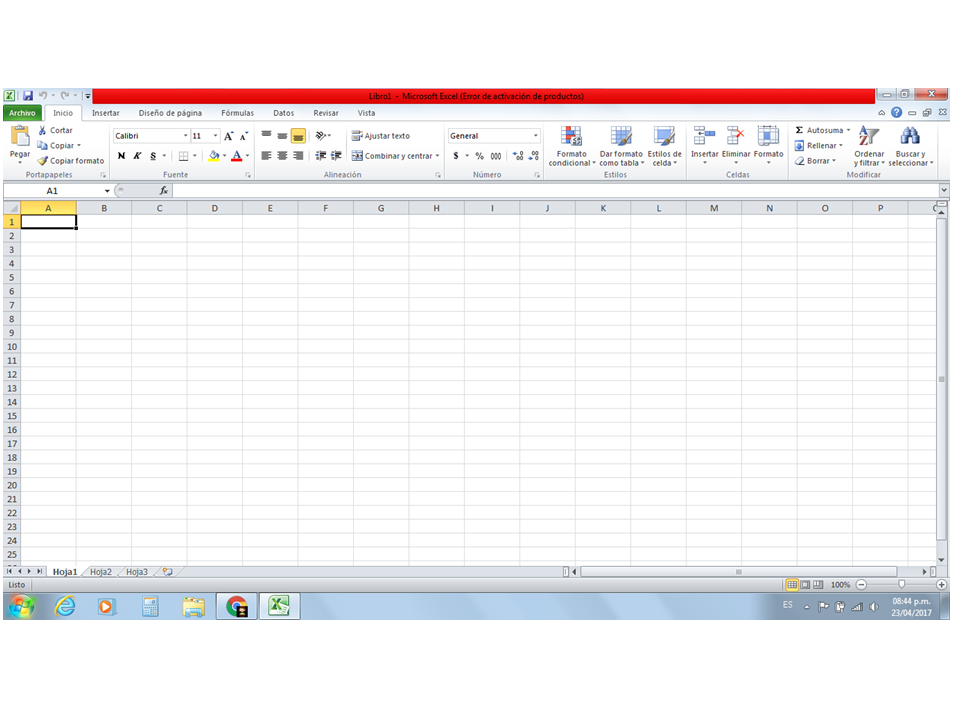Increase indent in Alineación
This screenshot has height=720, width=960.
pyautogui.click(x=336, y=156)
